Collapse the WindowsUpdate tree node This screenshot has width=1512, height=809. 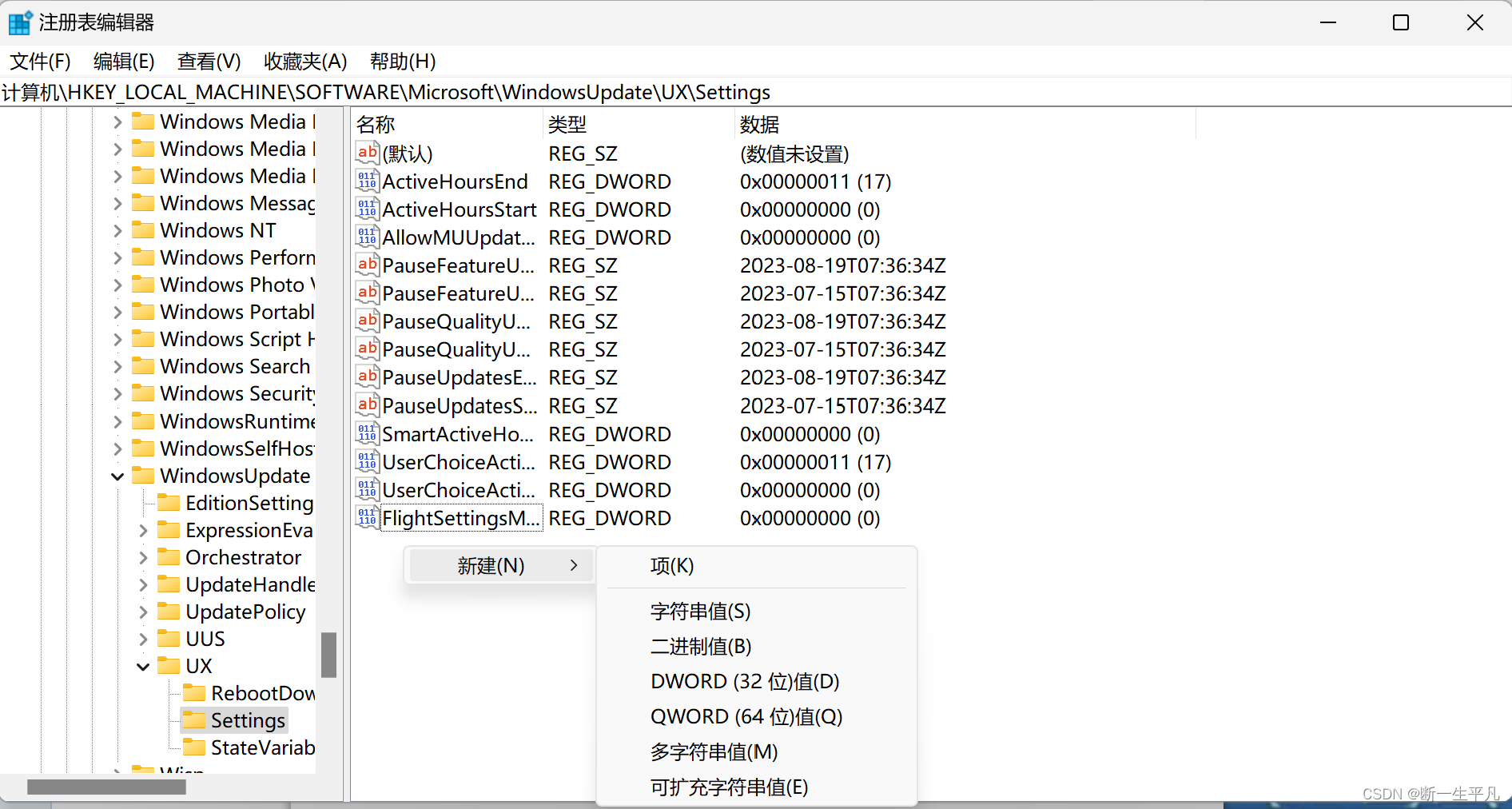point(117,476)
